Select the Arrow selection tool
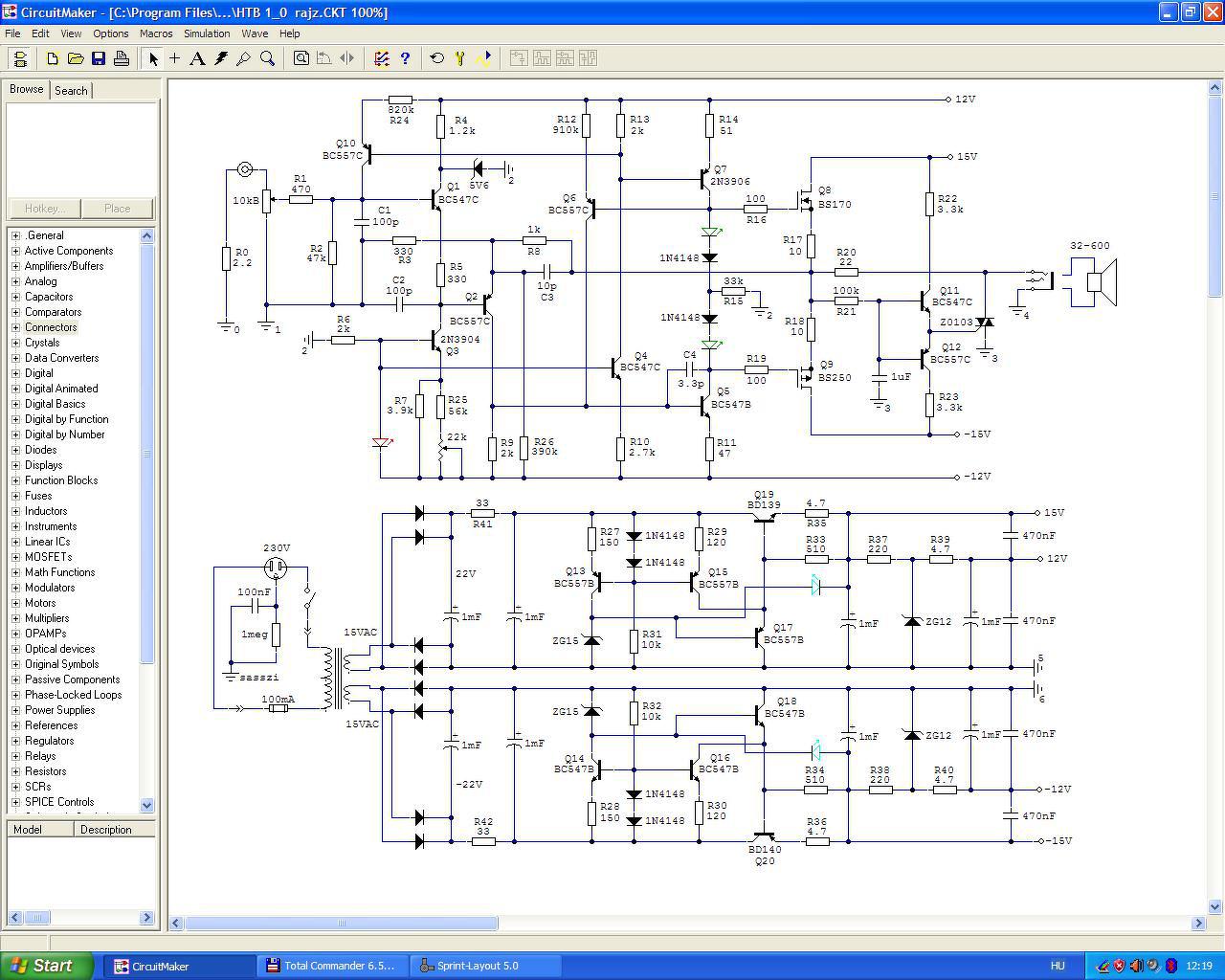 tap(153, 58)
